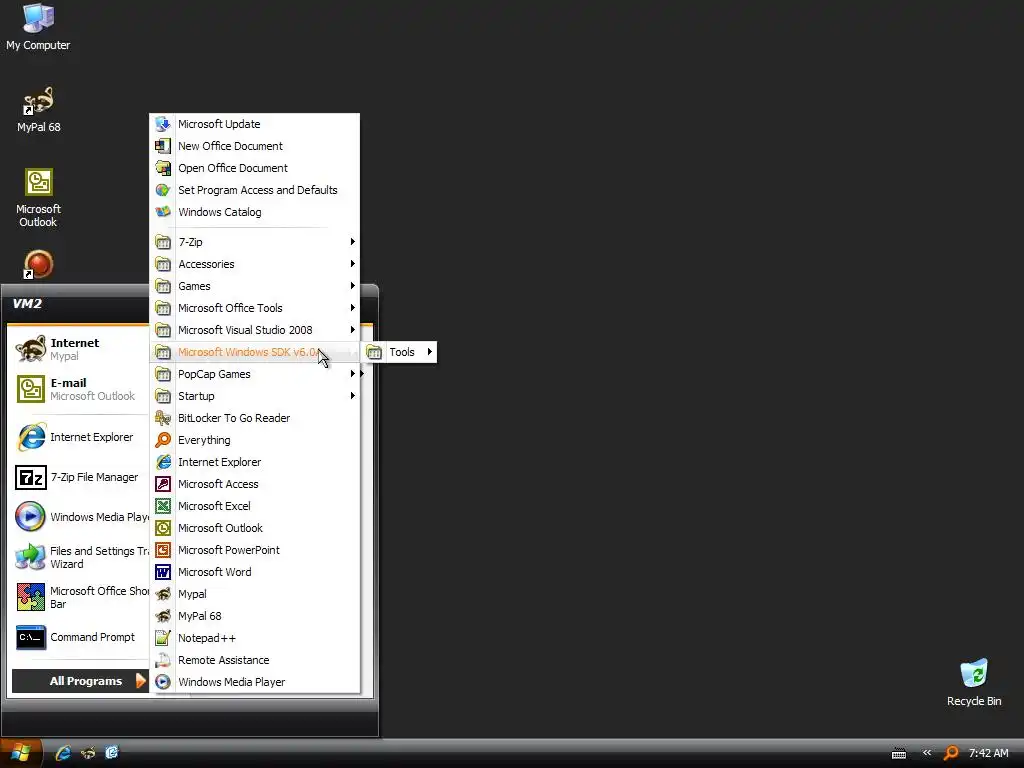
Task: Click the 7:42 AM clock
Action: coord(989,753)
